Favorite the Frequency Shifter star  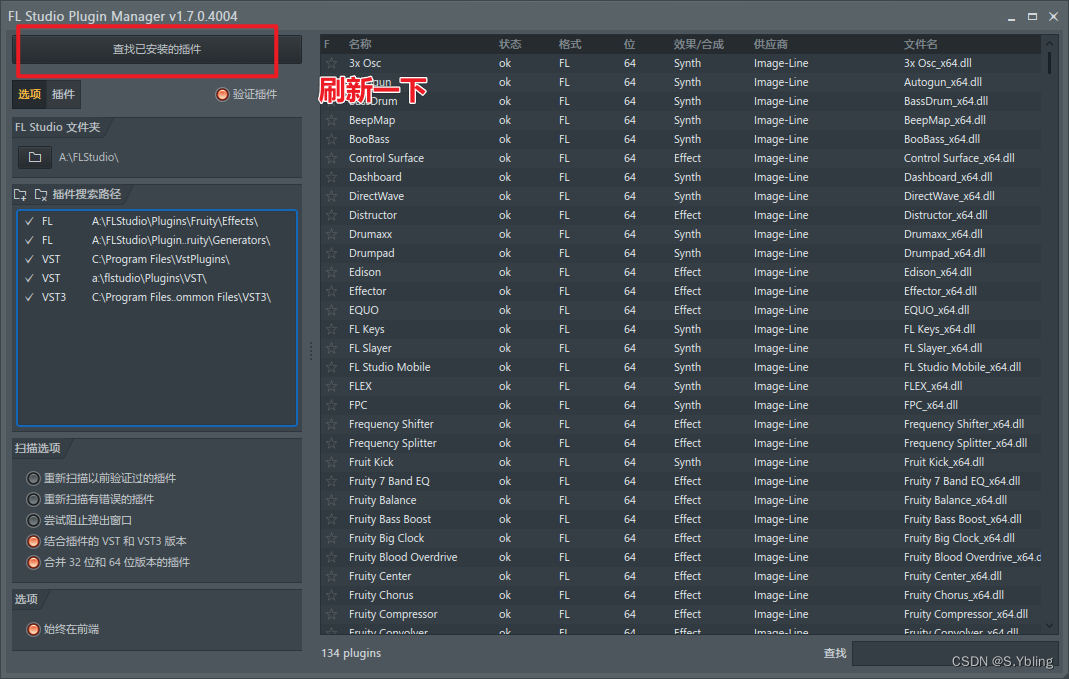(331, 424)
